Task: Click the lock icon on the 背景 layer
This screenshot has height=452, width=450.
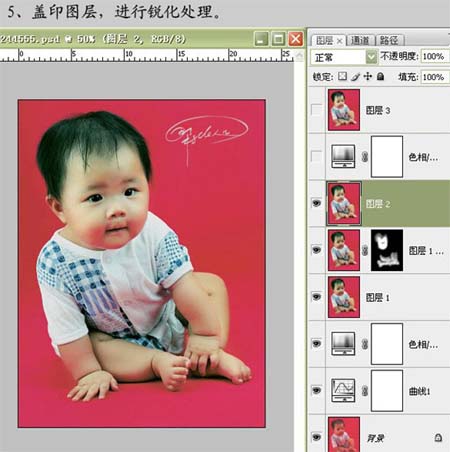Action: [x=438, y=437]
